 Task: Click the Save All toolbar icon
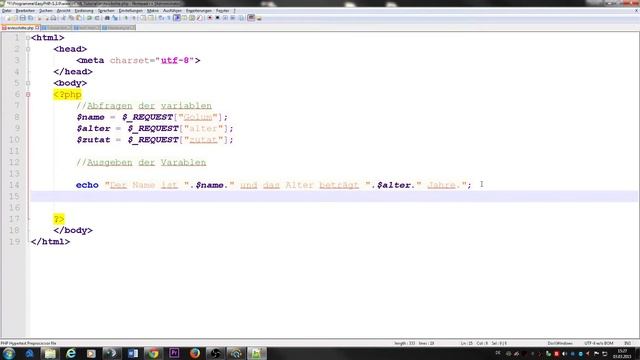click(31, 18)
